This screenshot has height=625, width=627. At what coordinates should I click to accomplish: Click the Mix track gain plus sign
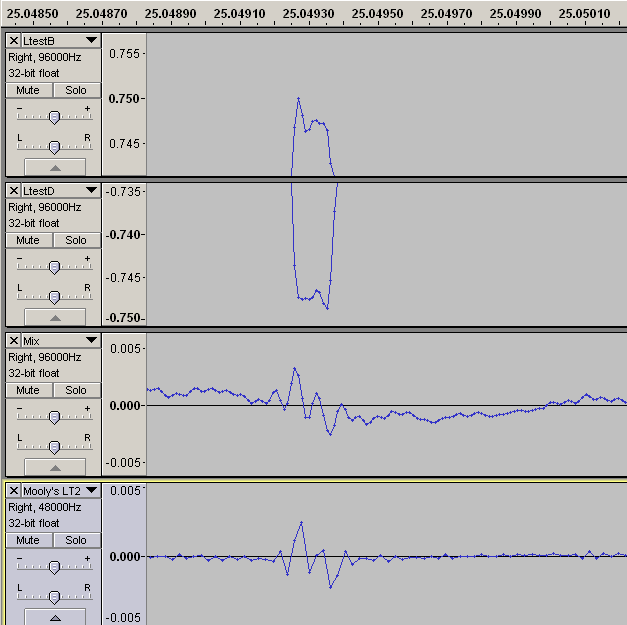88,408
